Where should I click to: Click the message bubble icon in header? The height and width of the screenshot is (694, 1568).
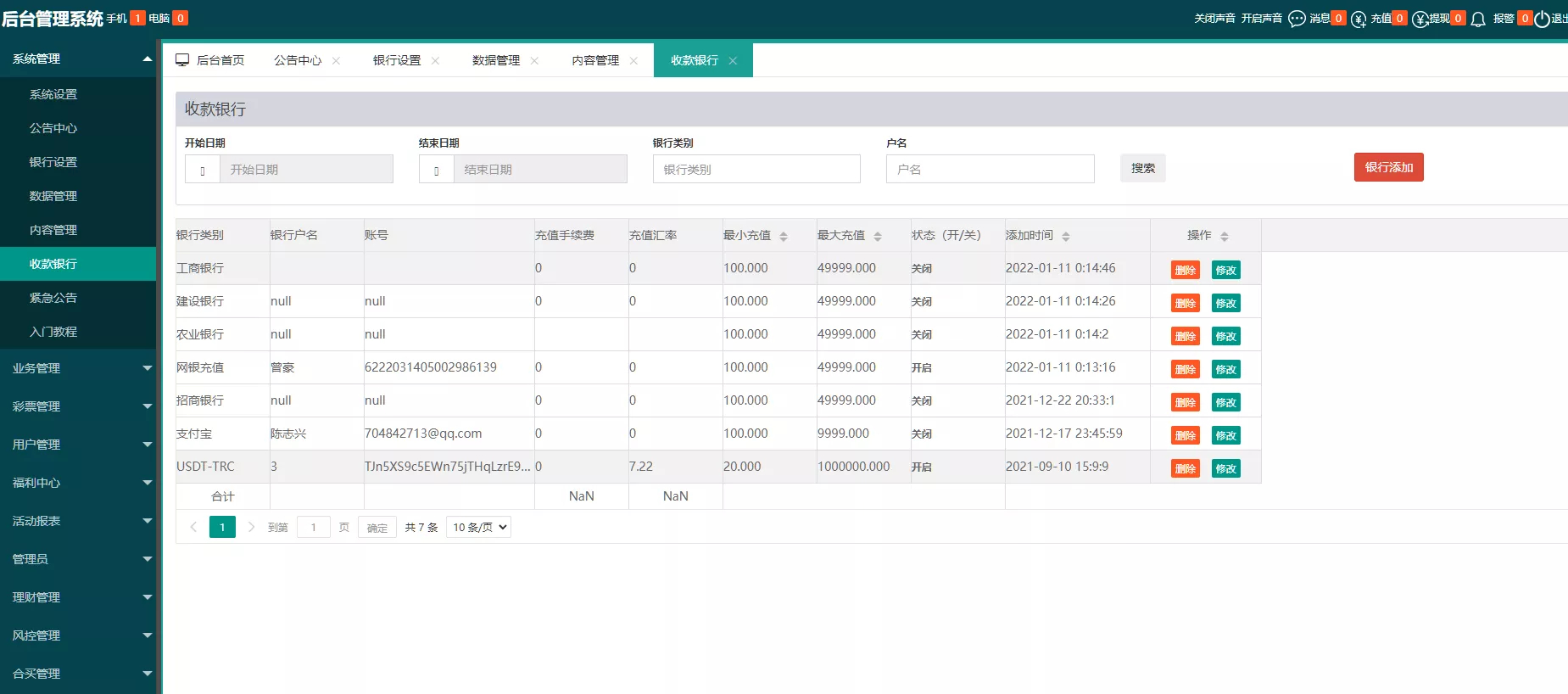pos(1297,19)
